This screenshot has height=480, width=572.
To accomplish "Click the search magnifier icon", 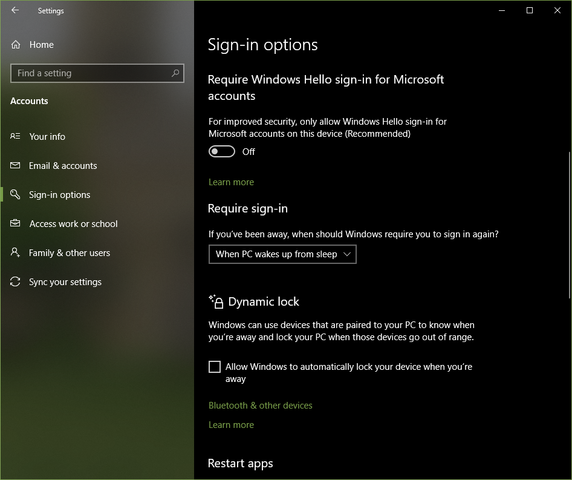I will click(175, 73).
